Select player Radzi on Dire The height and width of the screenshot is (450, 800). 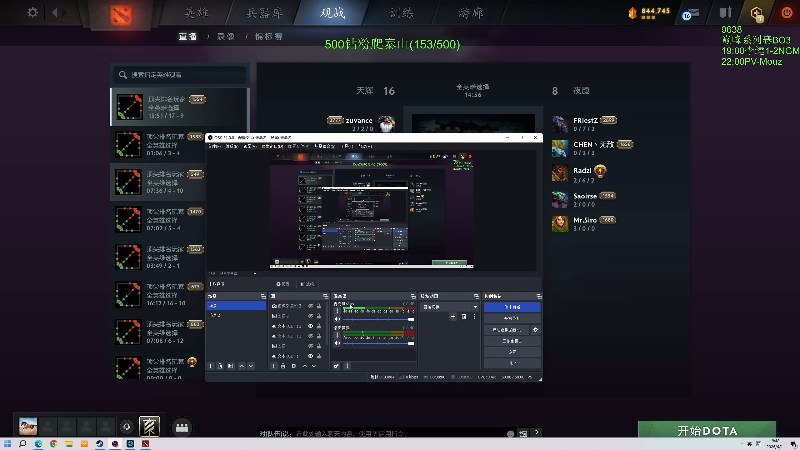coord(582,171)
